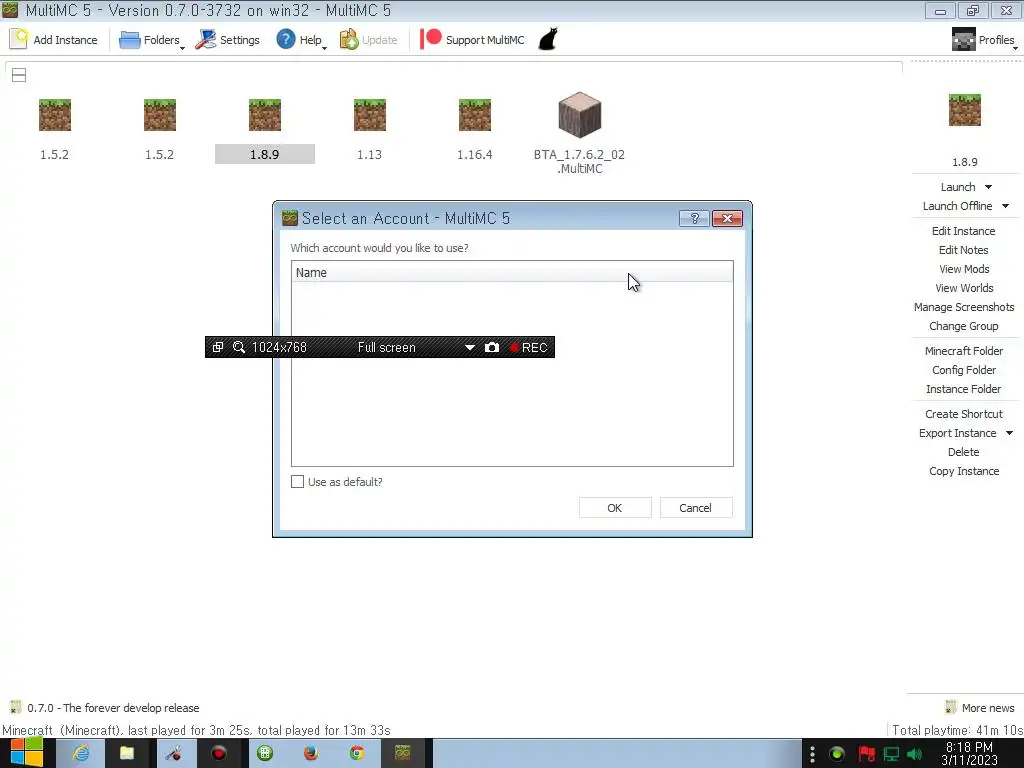Click Create Shortcut in sidebar
The width and height of the screenshot is (1024, 768).
click(x=963, y=414)
